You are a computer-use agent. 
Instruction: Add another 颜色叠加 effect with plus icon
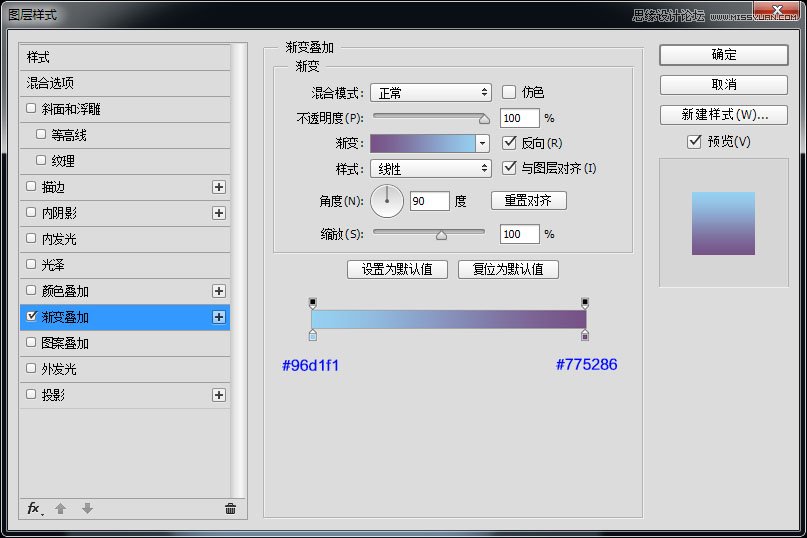point(219,291)
